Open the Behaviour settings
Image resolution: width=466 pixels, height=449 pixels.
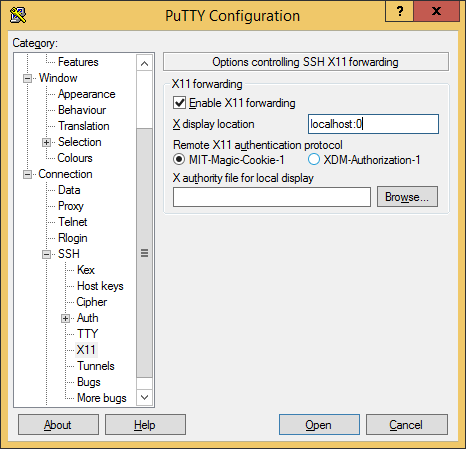point(82,110)
